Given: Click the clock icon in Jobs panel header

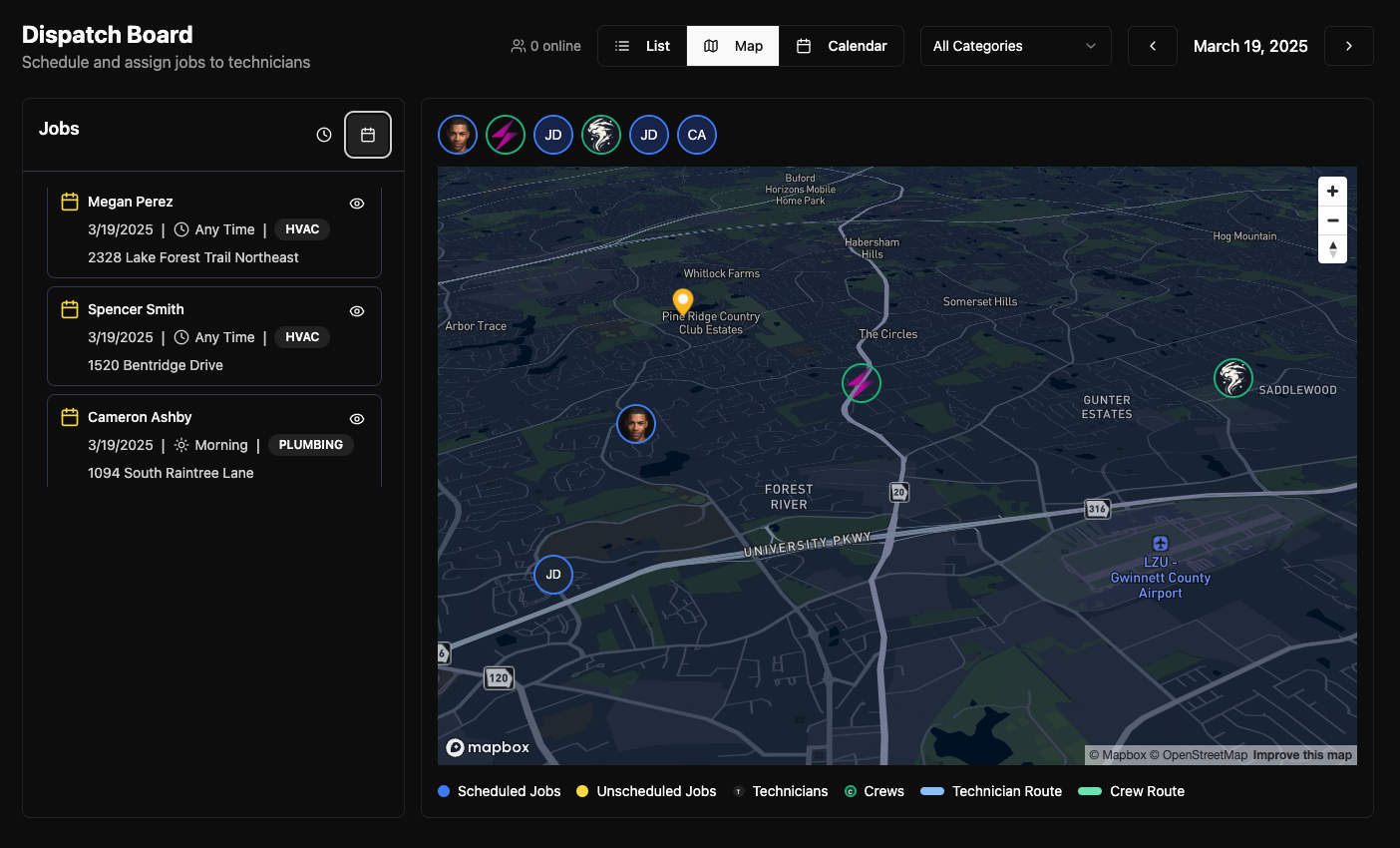Looking at the screenshot, I should pos(324,135).
